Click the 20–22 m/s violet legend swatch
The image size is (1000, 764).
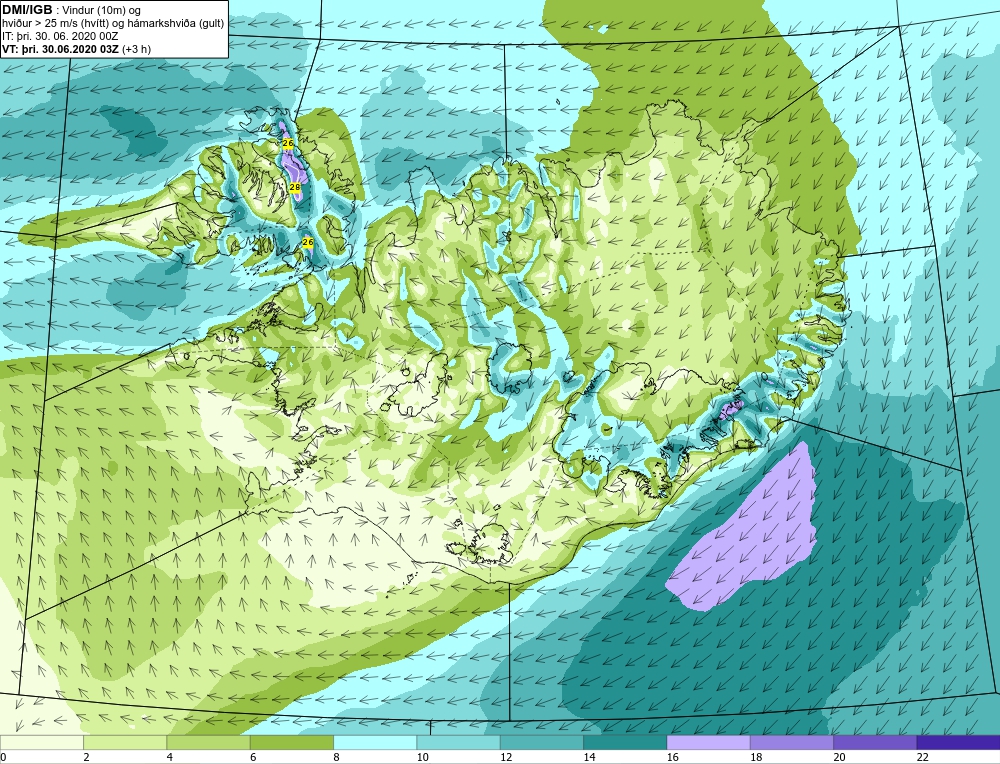(875, 742)
